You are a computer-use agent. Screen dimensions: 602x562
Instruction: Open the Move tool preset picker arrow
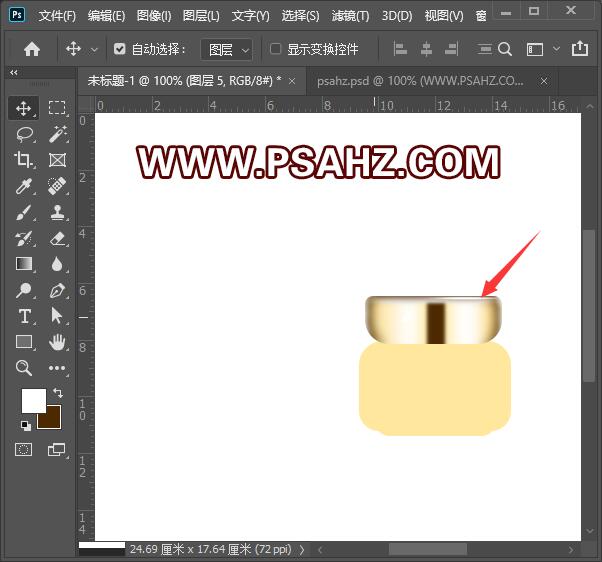tap(94, 50)
